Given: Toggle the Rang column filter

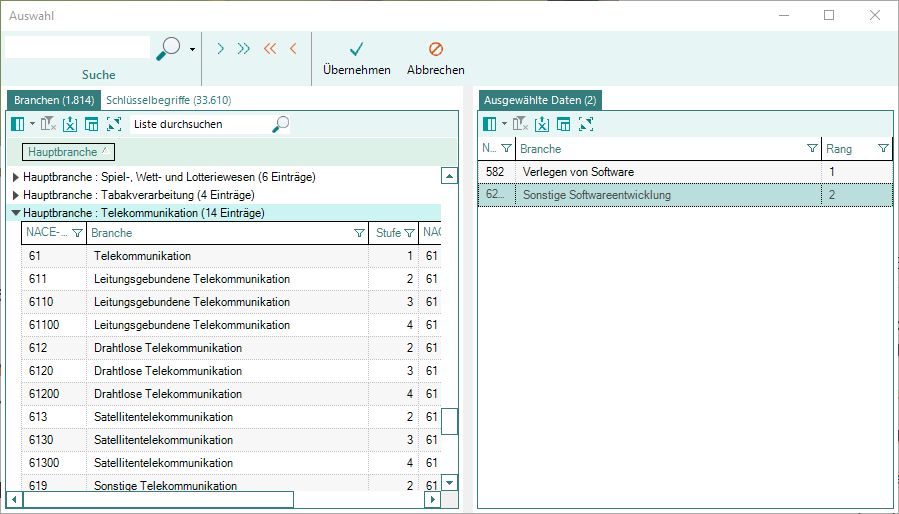Looking at the screenshot, I should [883, 149].
